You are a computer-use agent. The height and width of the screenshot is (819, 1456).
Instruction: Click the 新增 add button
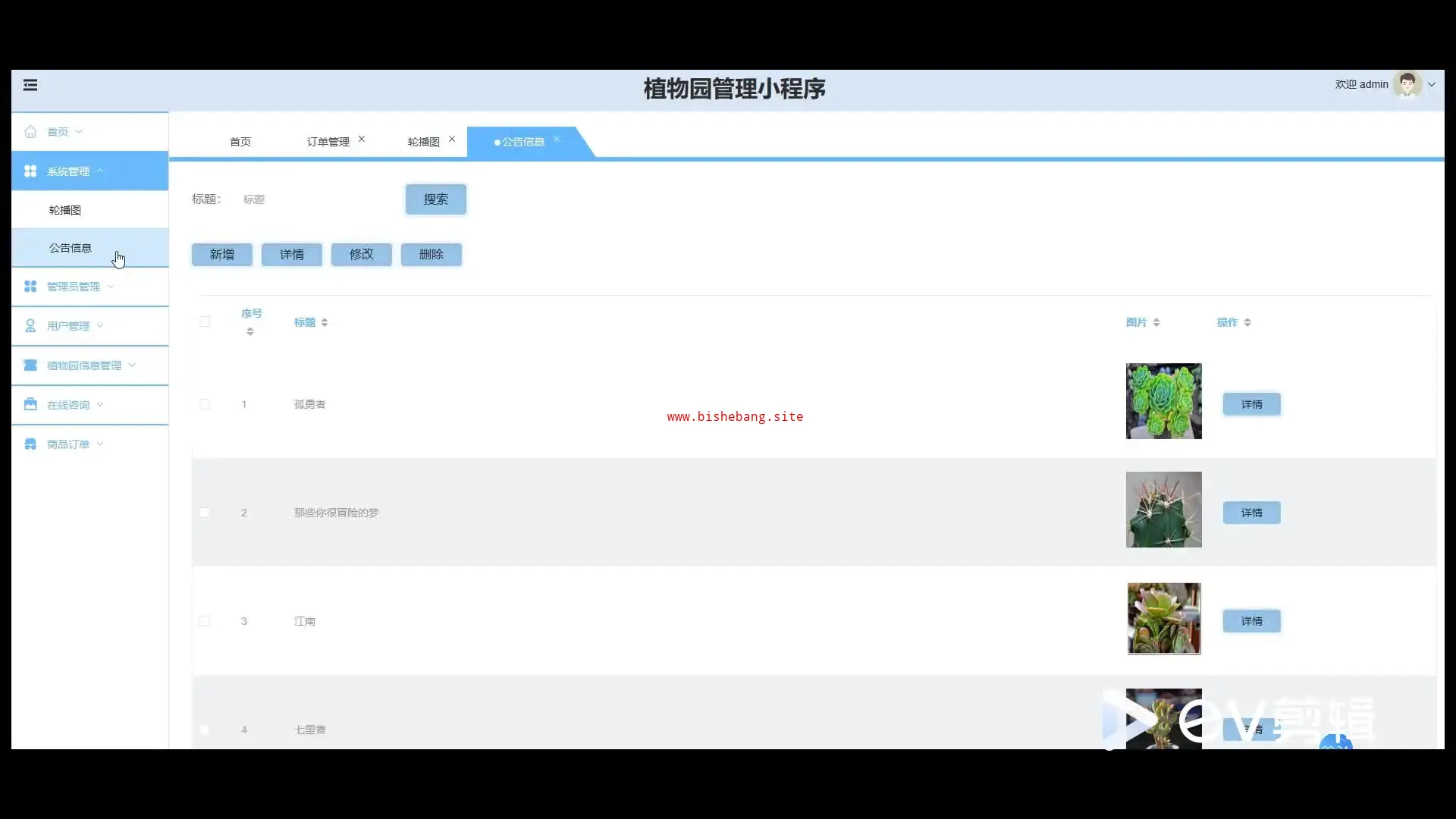tap(221, 255)
